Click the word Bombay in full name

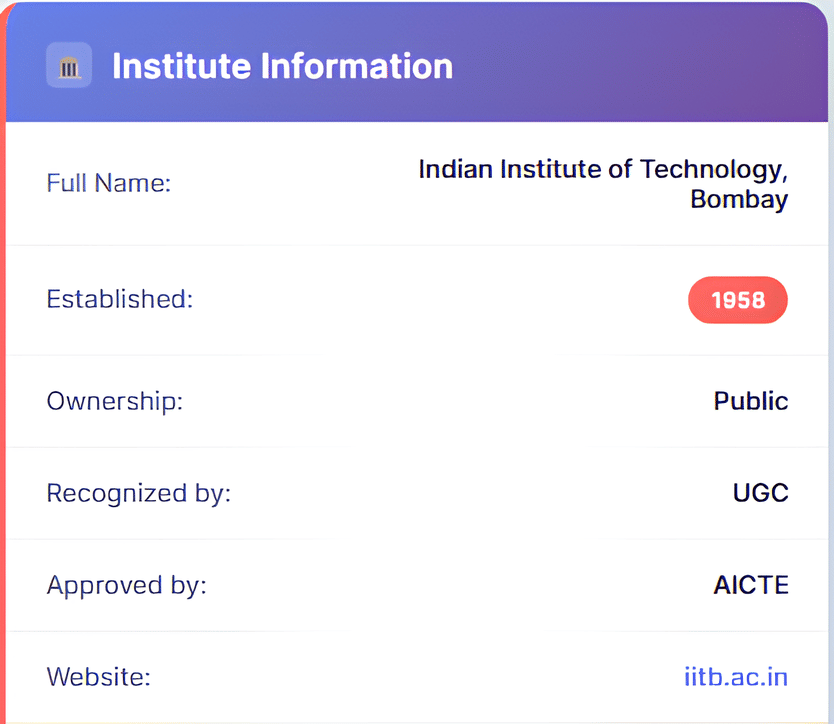738,199
